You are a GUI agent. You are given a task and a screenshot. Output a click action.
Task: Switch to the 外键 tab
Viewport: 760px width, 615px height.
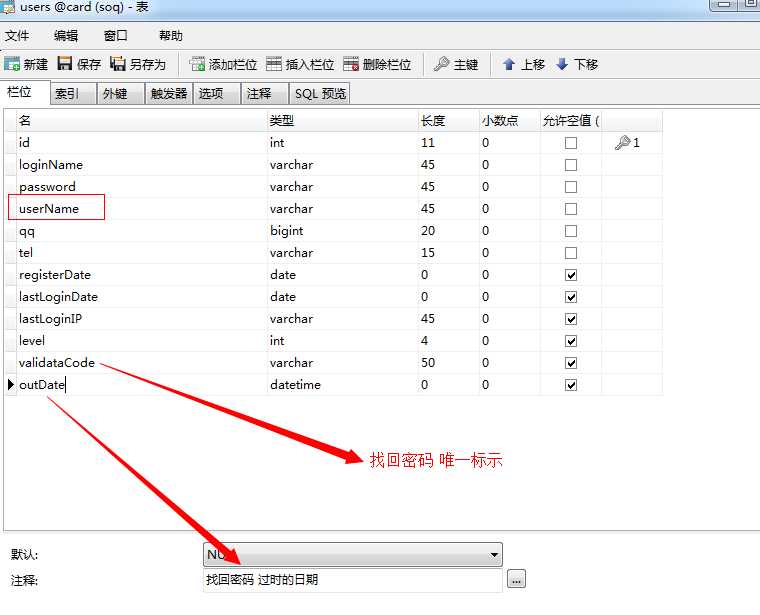[x=121, y=93]
